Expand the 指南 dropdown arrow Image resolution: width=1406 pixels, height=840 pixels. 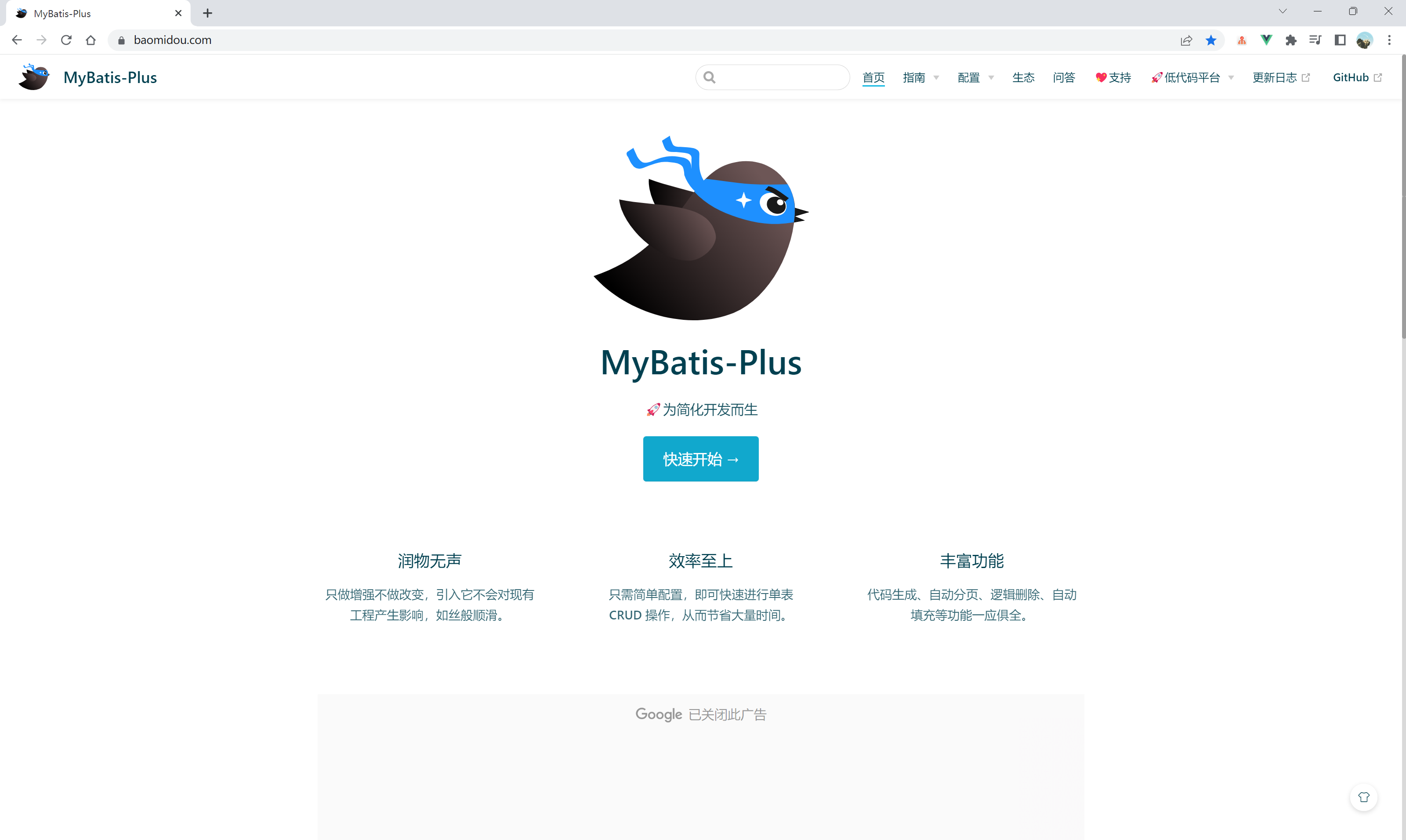coord(936,78)
